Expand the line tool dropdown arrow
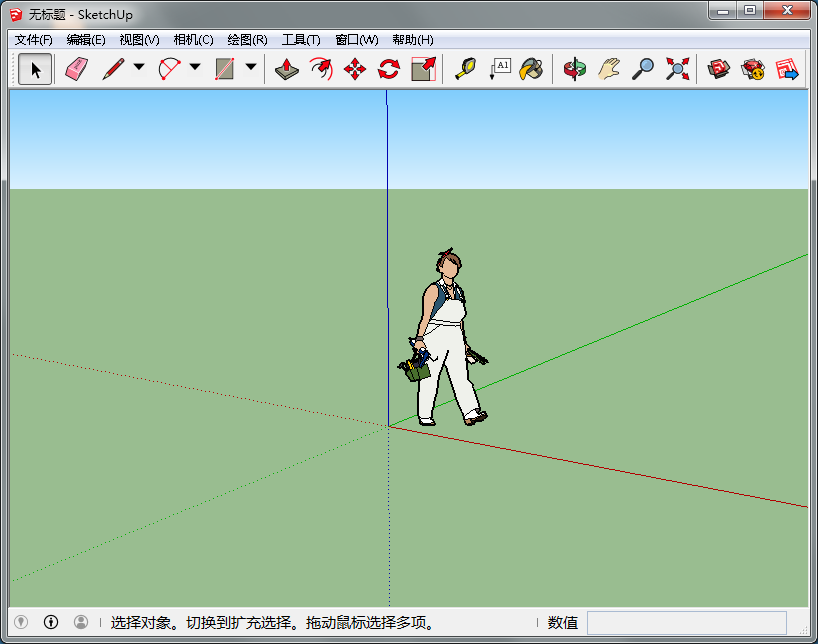Image resolution: width=818 pixels, height=644 pixels. [x=139, y=68]
